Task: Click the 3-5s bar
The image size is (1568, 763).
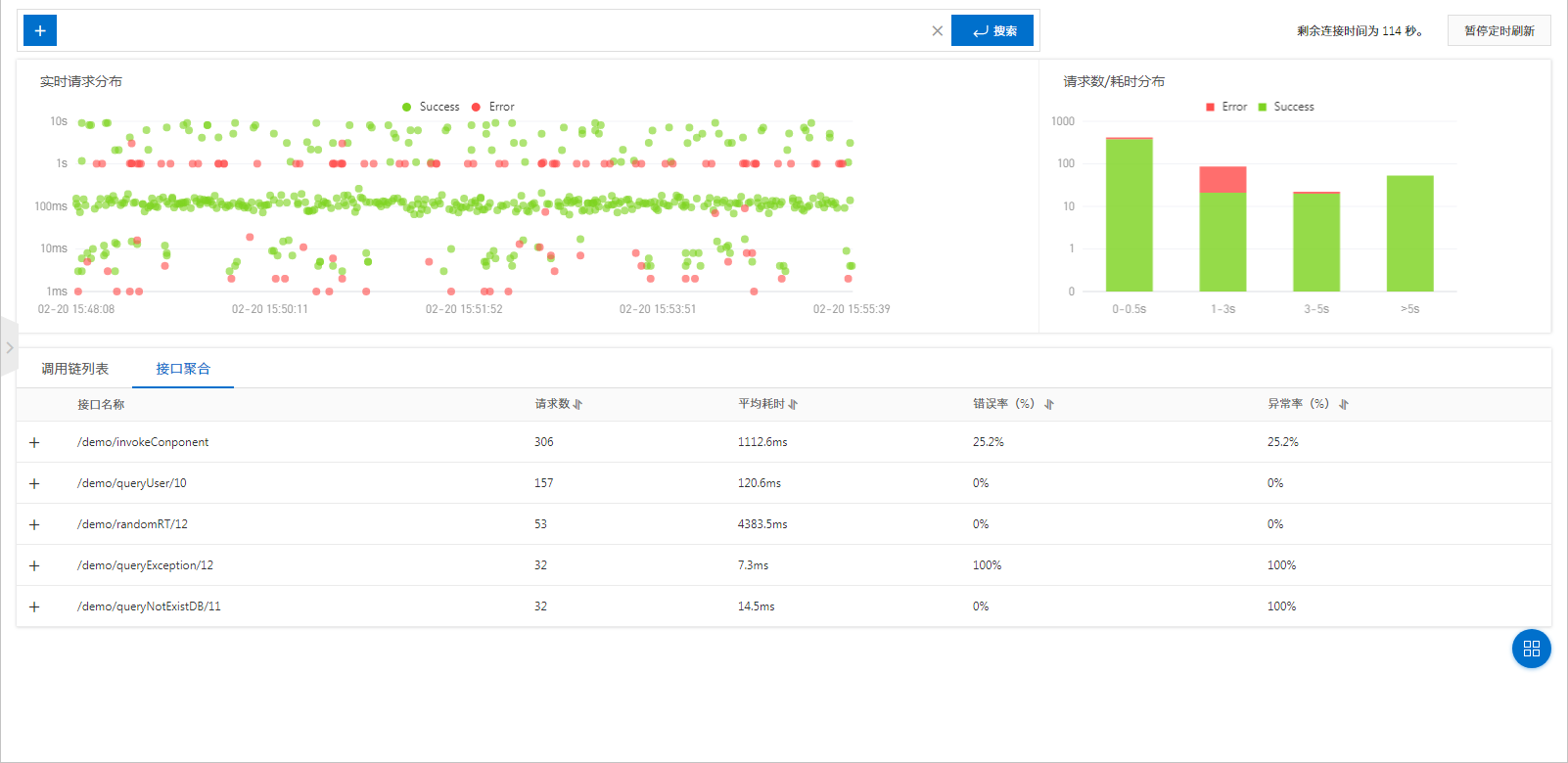Action: 1316,242
